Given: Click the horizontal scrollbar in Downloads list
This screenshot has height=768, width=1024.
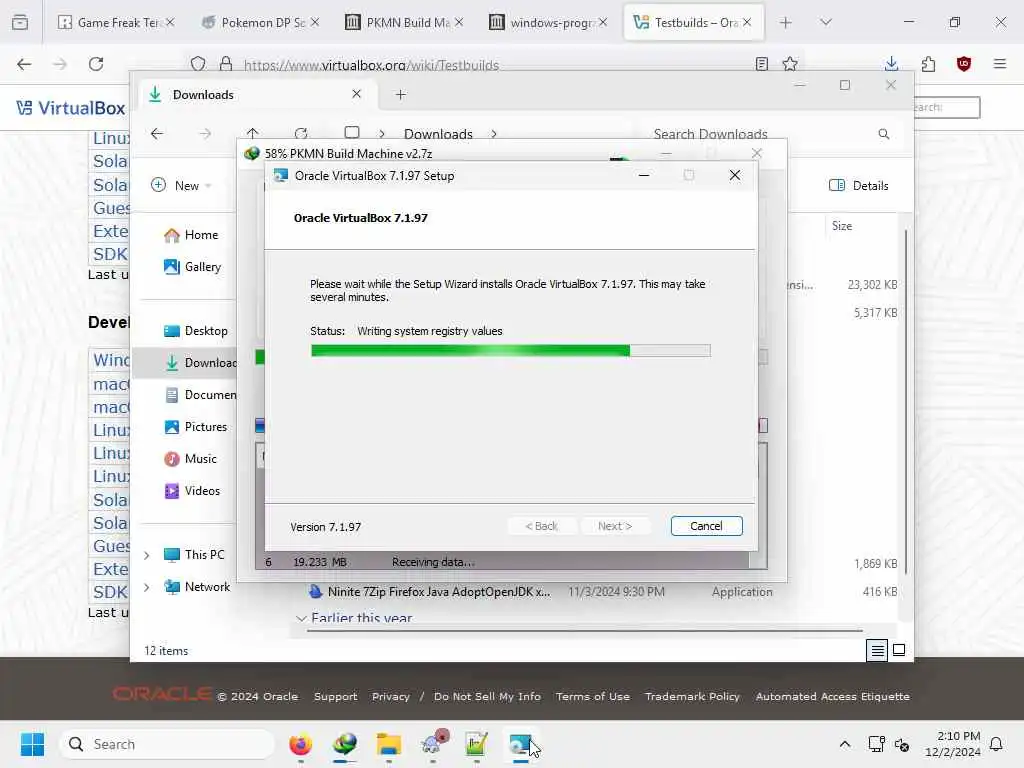Looking at the screenshot, I should pos(585,632).
